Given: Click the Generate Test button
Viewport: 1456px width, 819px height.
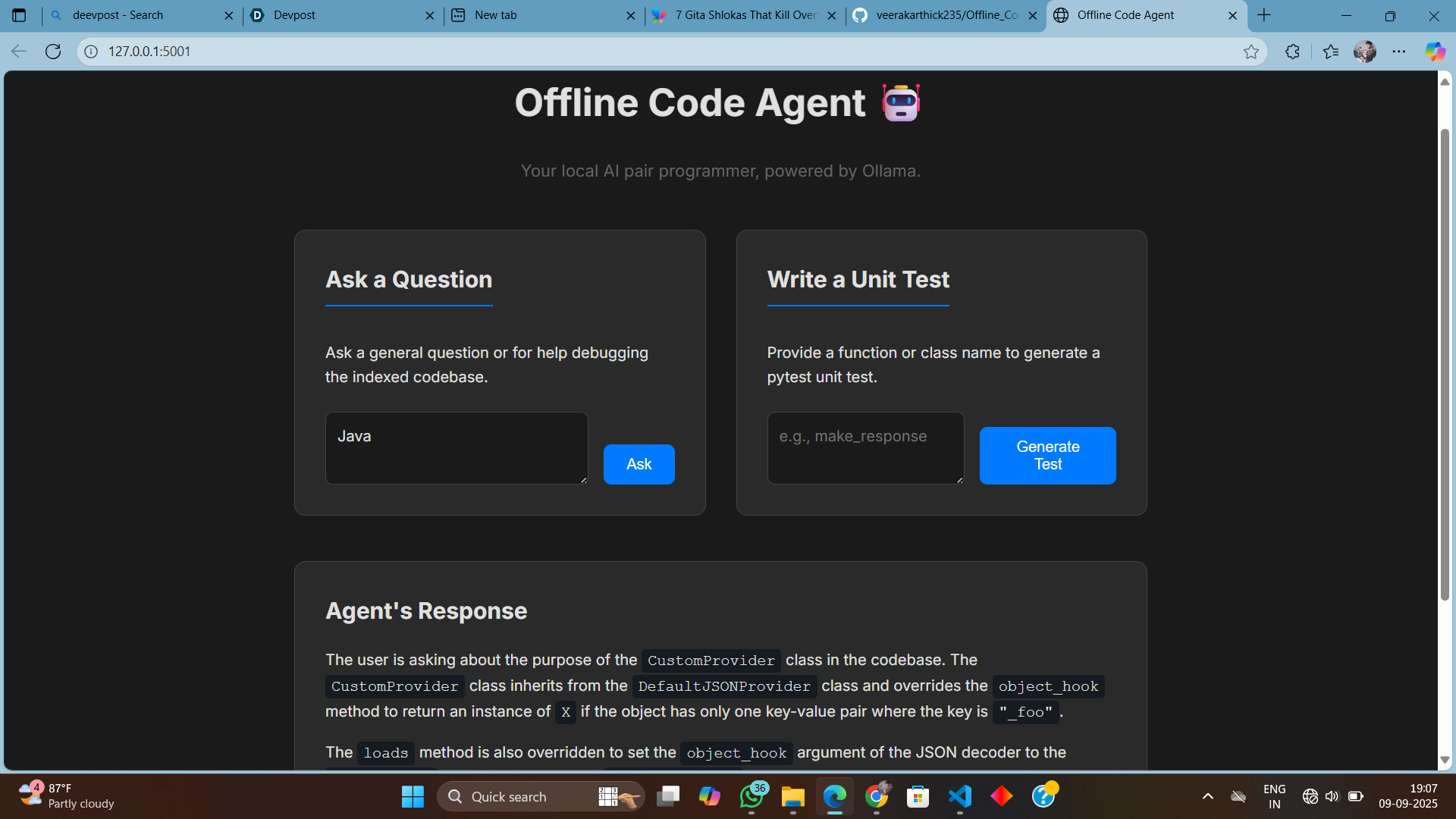Looking at the screenshot, I should pyautogui.click(x=1047, y=455).
